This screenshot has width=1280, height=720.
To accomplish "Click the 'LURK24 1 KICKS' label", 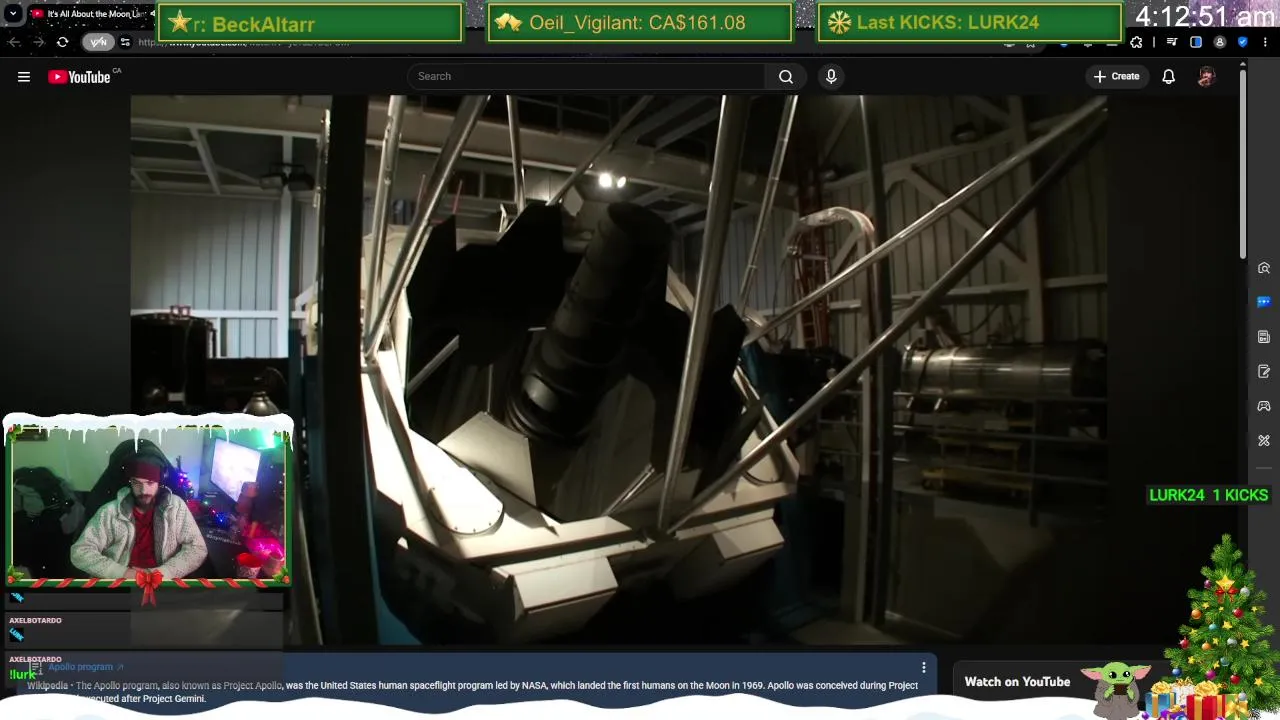I will coord(1208,495).
